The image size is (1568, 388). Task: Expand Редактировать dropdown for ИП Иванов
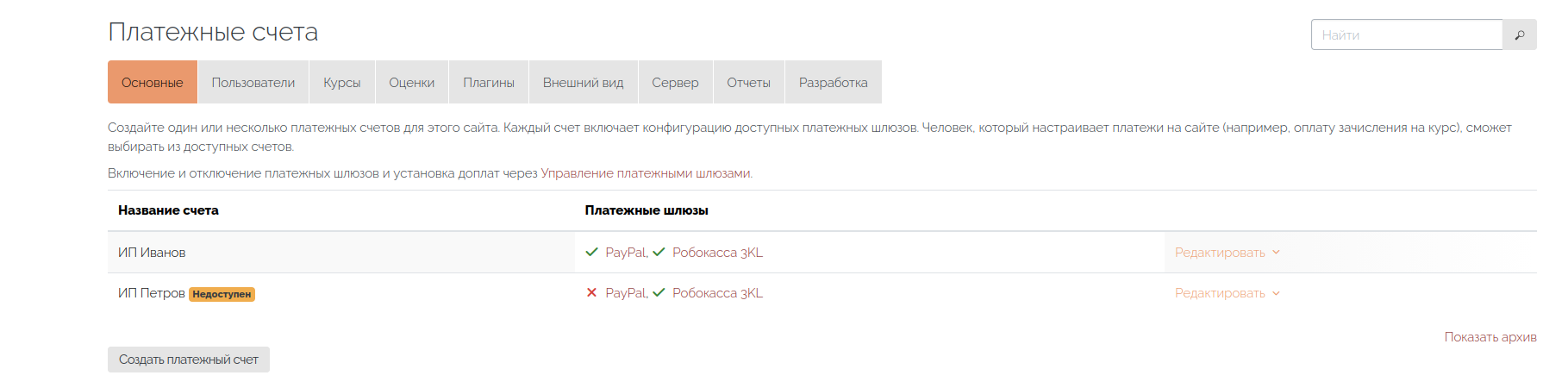tap(1227, 253)
